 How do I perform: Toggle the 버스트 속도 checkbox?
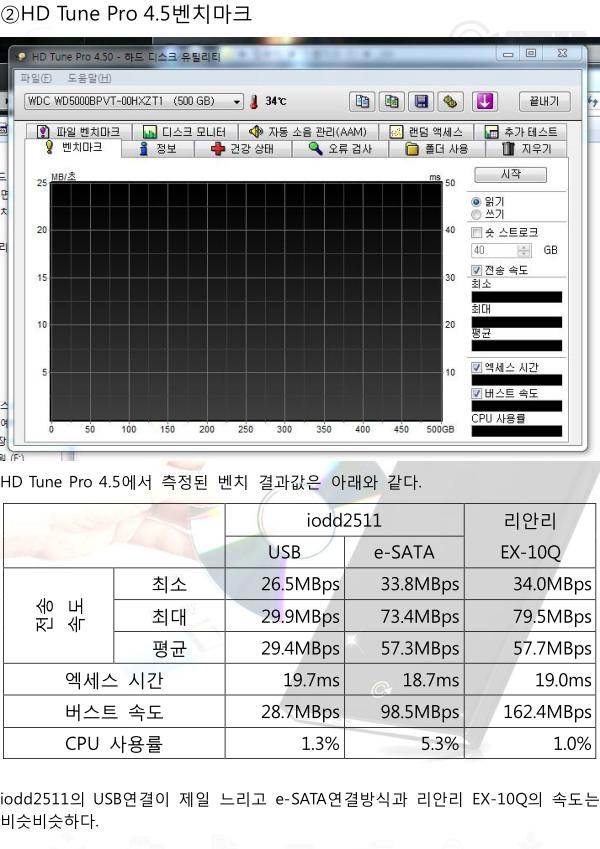coord(477,393)
